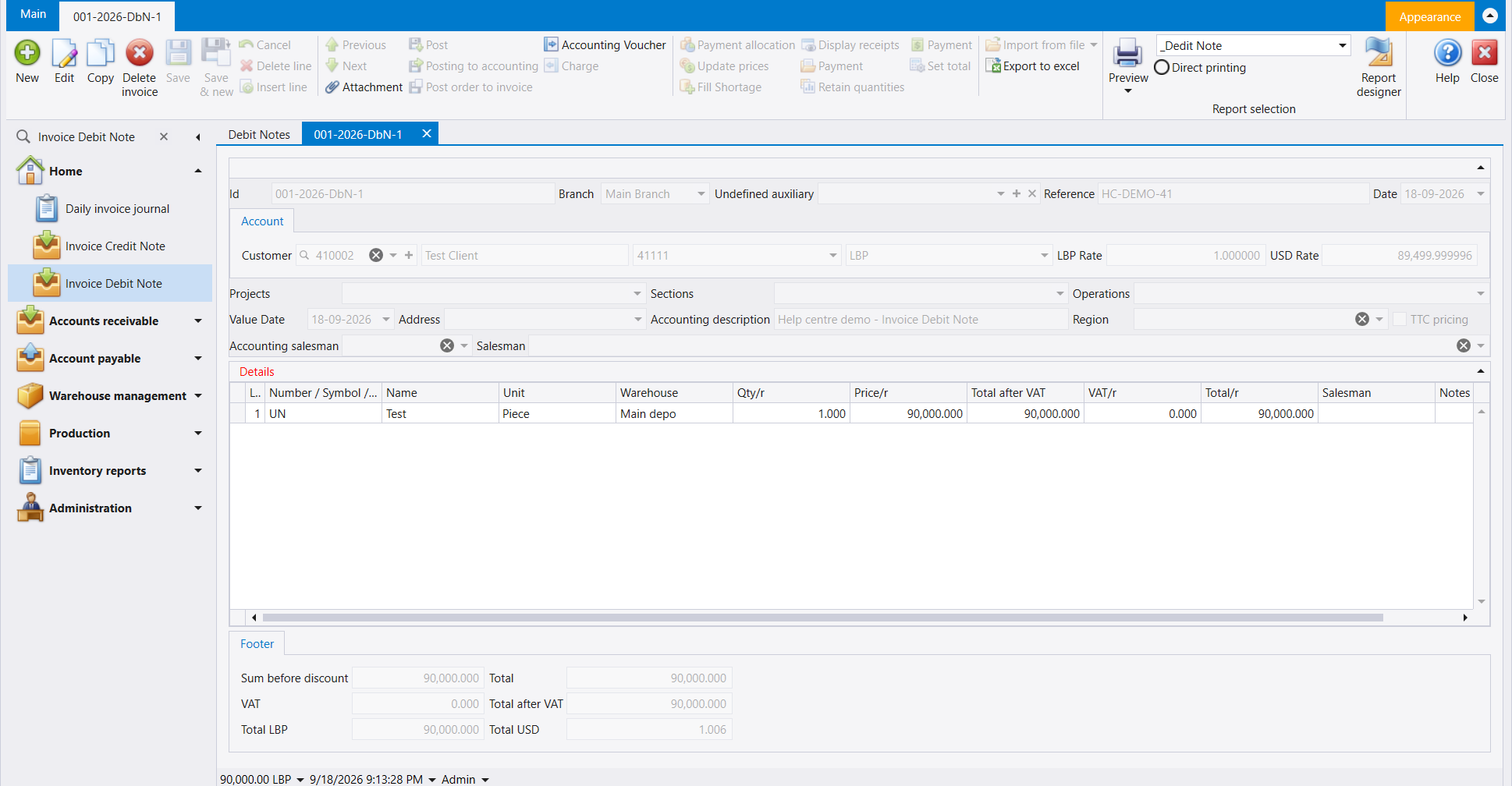Expand the Accounts receivable section

[198, 321]
